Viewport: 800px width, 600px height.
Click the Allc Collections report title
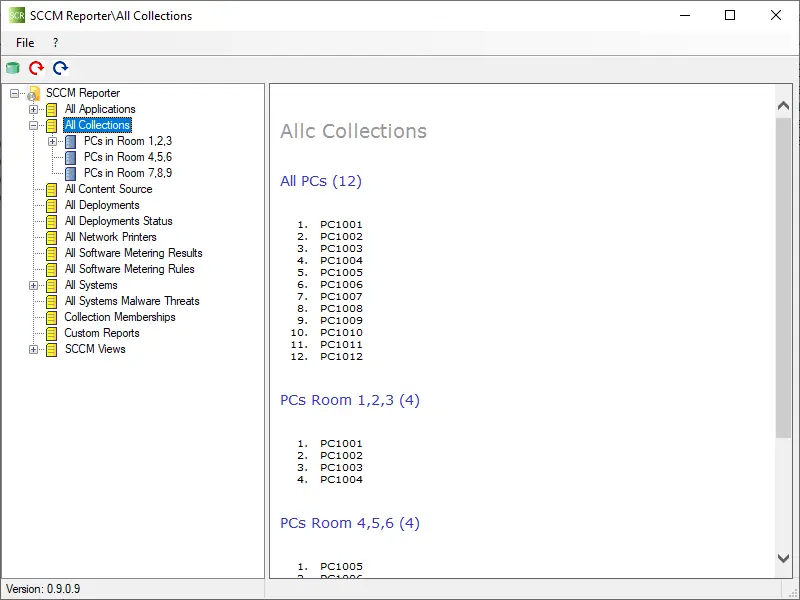tap(354, 131)
